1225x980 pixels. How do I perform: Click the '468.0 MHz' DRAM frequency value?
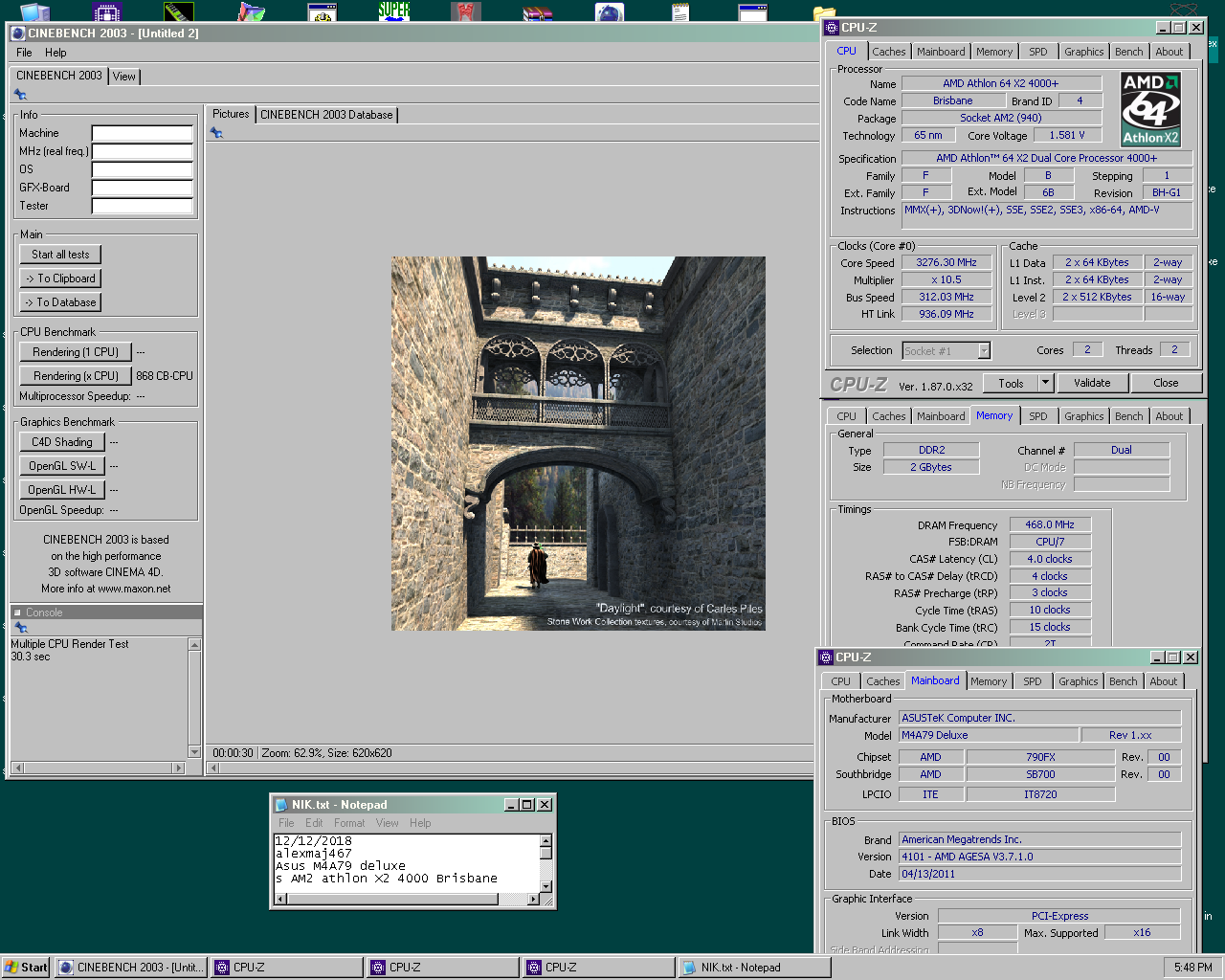[1050, 524]
